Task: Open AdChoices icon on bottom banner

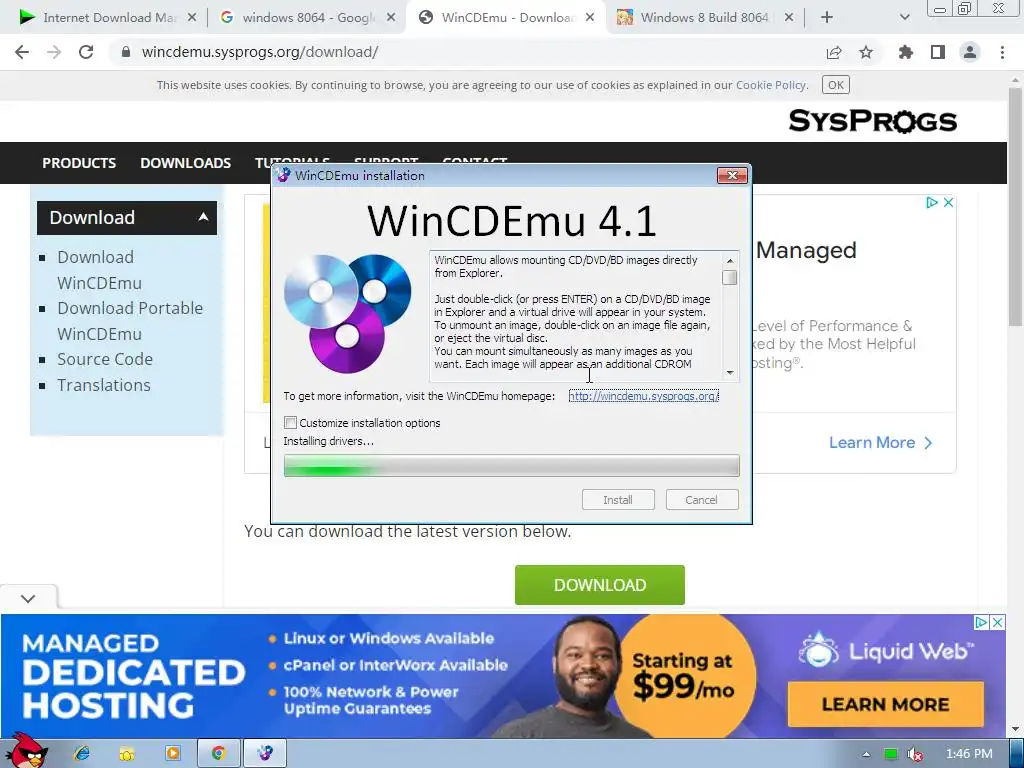Action: pos(981,622)
